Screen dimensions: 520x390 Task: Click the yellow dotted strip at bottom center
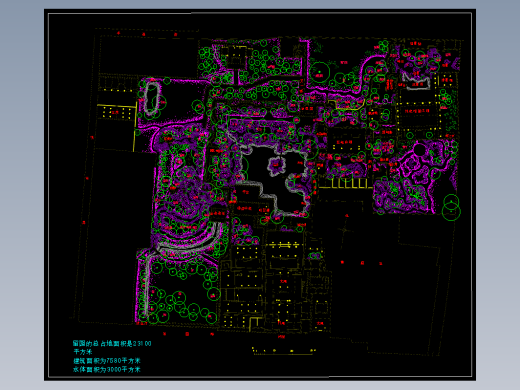tap(284, 351)
